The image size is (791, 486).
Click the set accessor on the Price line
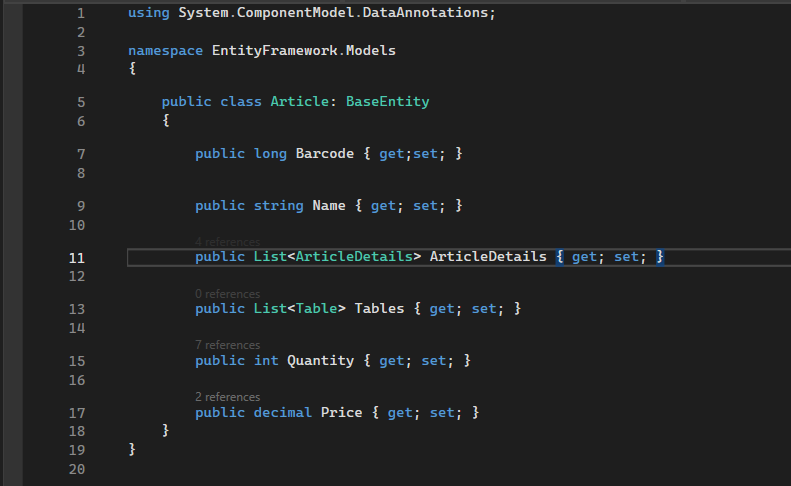pyautogui.click(x=442, y=412)
